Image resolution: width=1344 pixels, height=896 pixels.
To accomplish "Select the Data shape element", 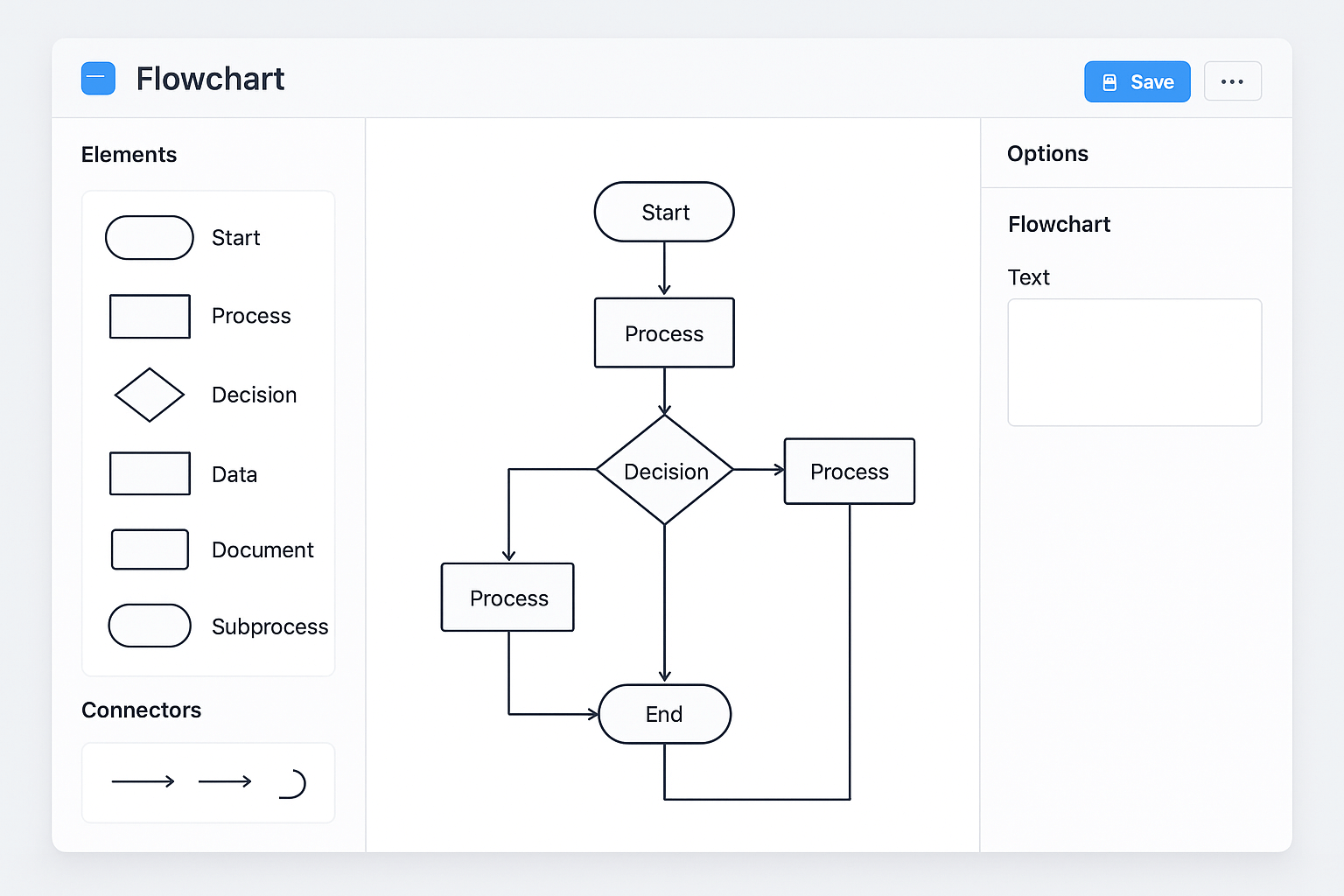I will [150, 473].
